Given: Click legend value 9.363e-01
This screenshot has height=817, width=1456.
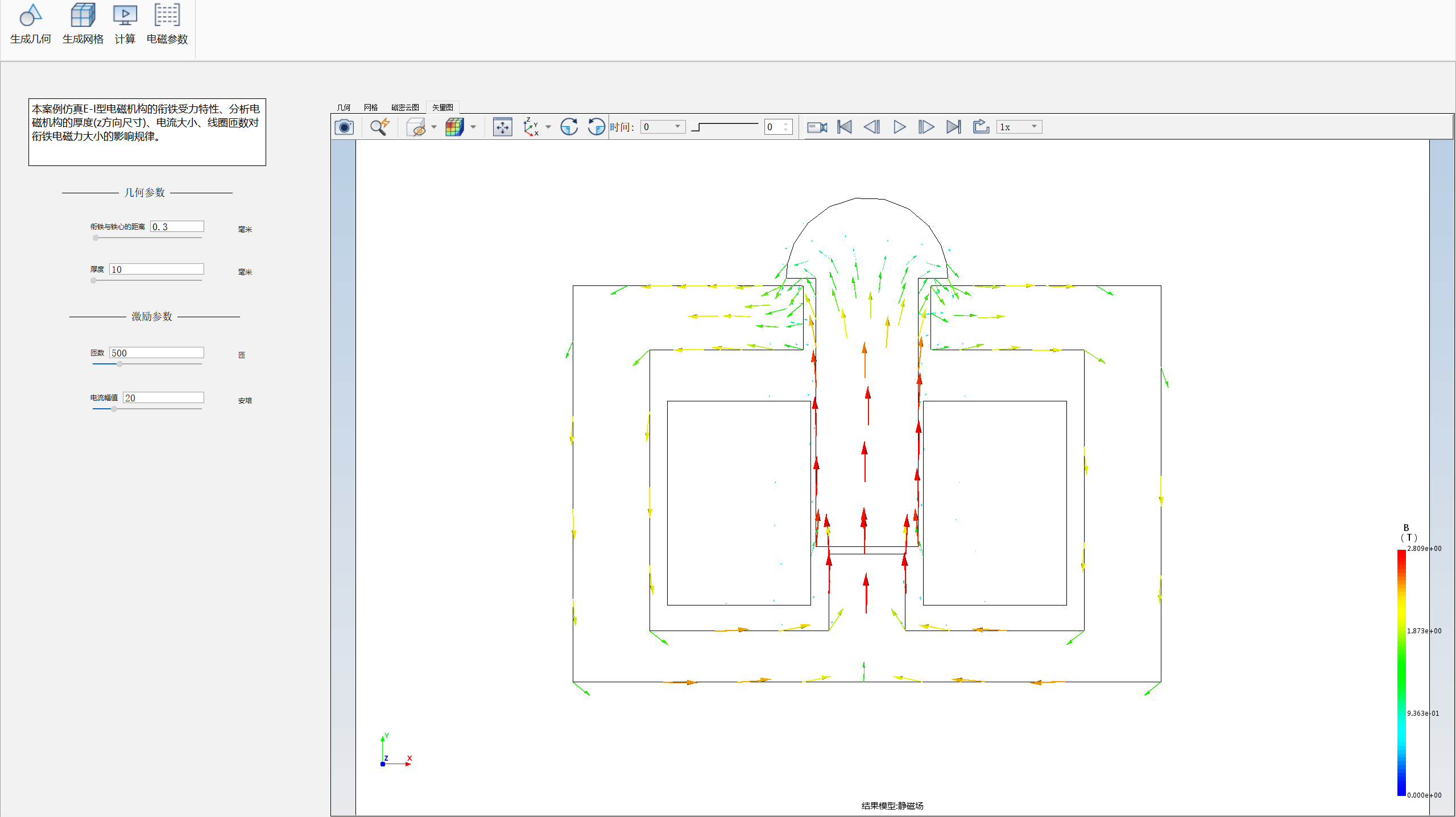Looking at the screenshot, I should (x=1423, y=713).
